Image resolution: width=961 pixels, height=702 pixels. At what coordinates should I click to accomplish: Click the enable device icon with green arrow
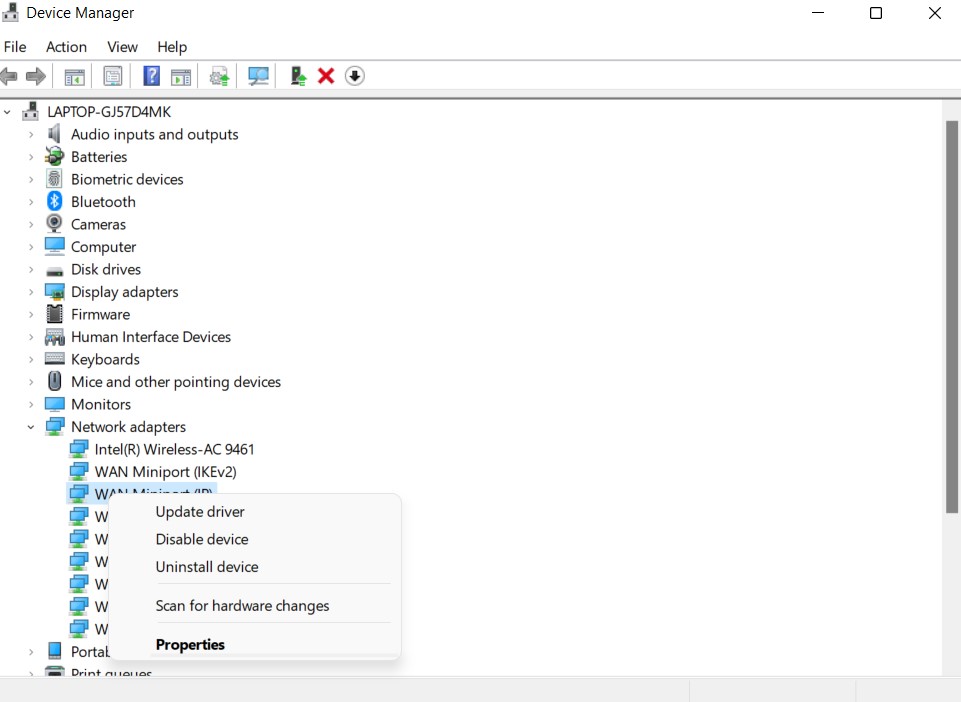[298, 76]
